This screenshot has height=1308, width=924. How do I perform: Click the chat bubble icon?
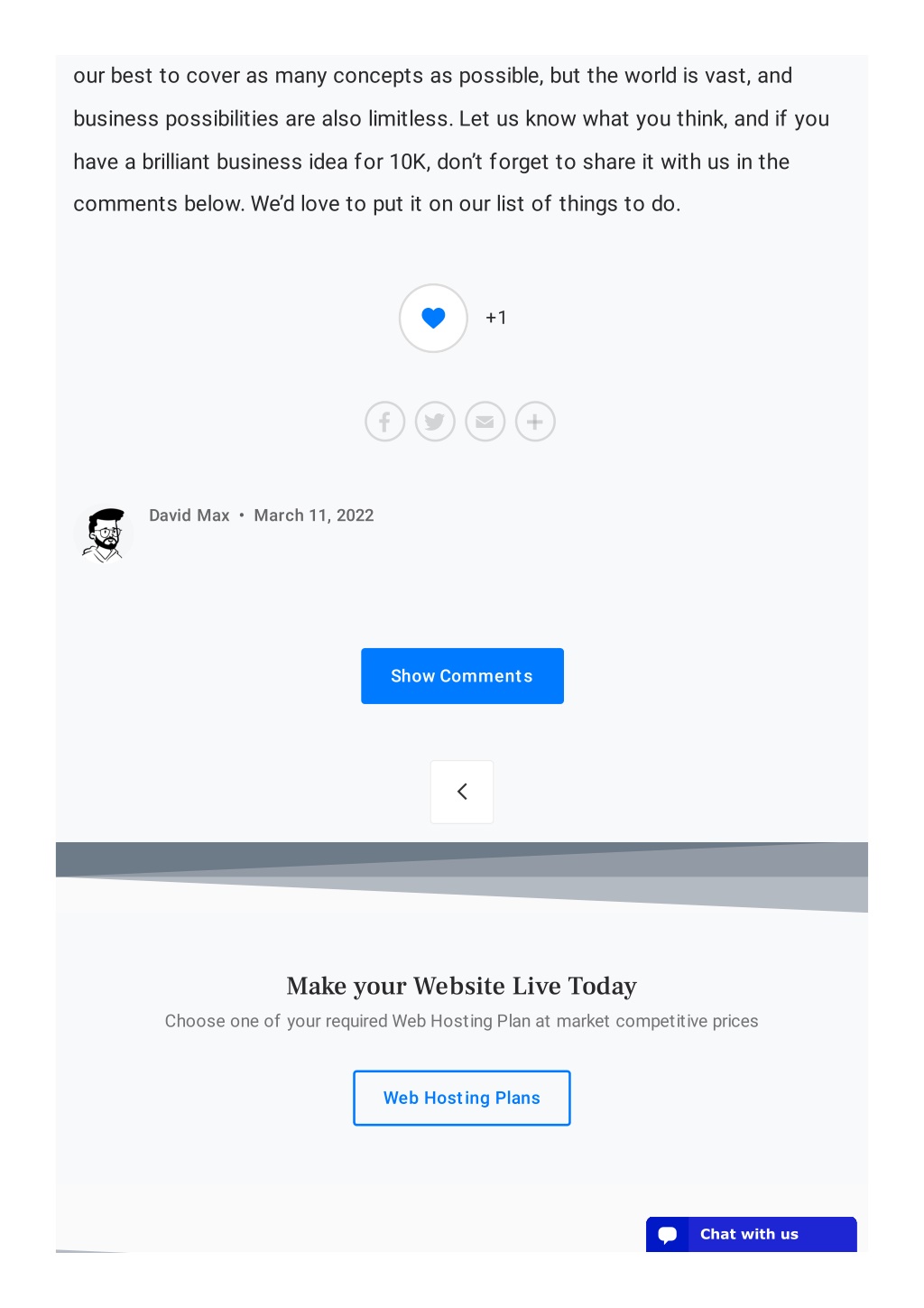668,1235
